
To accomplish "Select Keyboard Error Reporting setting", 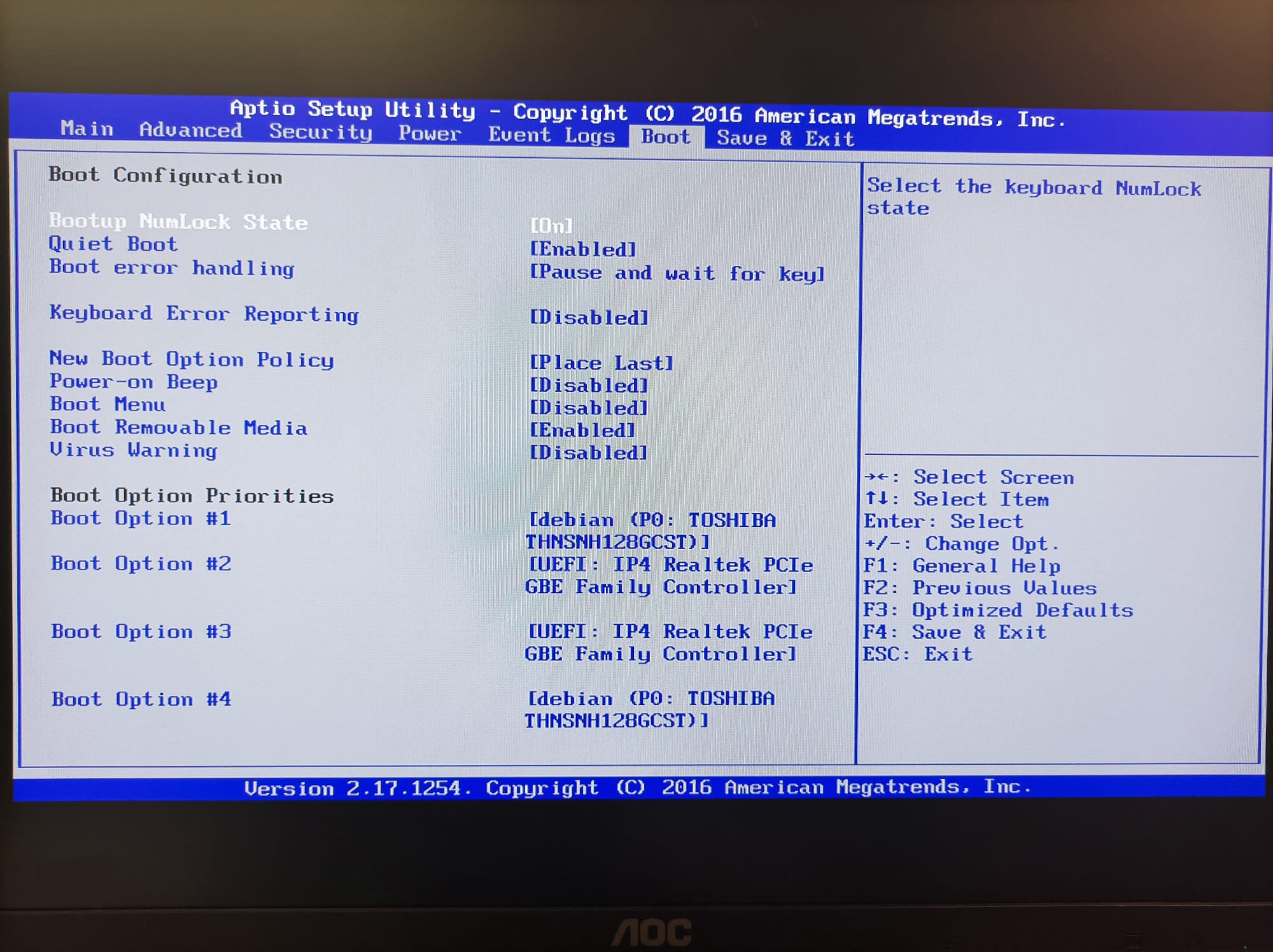I will pyautogui.click(x=204, y=314).
